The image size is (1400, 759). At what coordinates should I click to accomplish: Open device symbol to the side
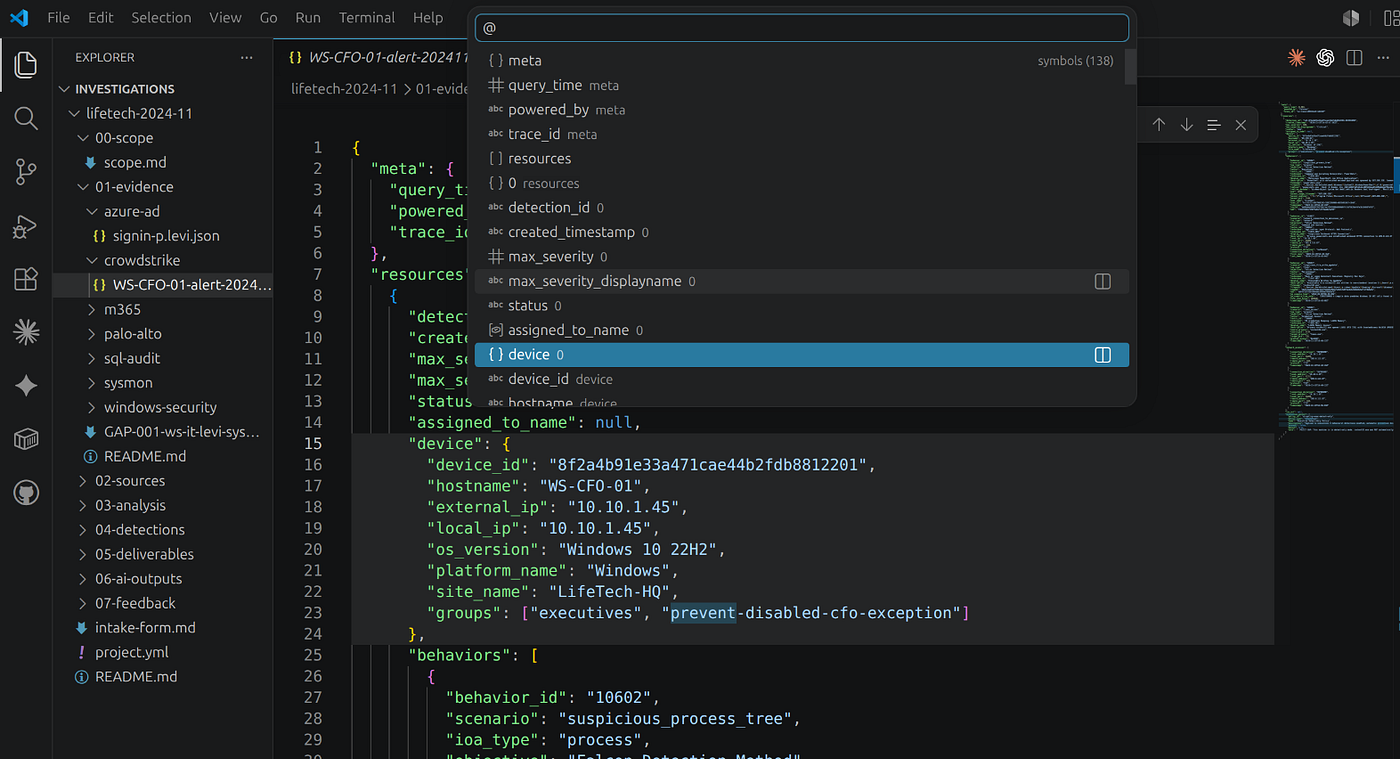pyautogui.click(x=1103, y=355)
